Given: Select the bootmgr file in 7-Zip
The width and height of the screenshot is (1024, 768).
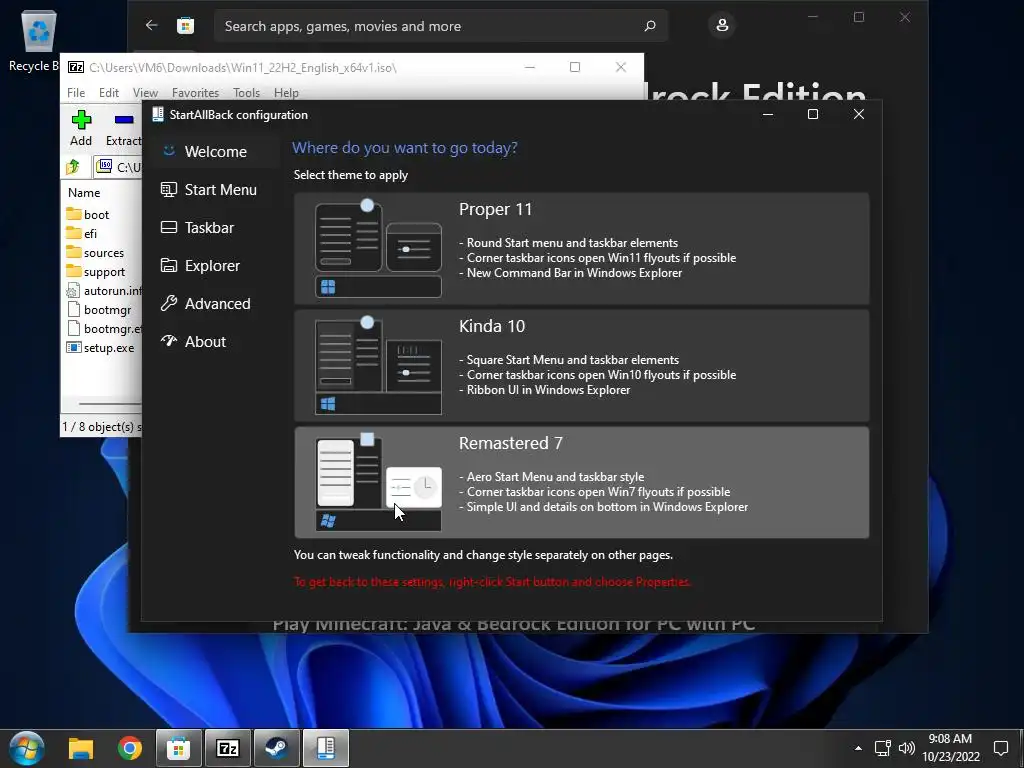Looking at the screenshot, I should (x=99, y=310).
